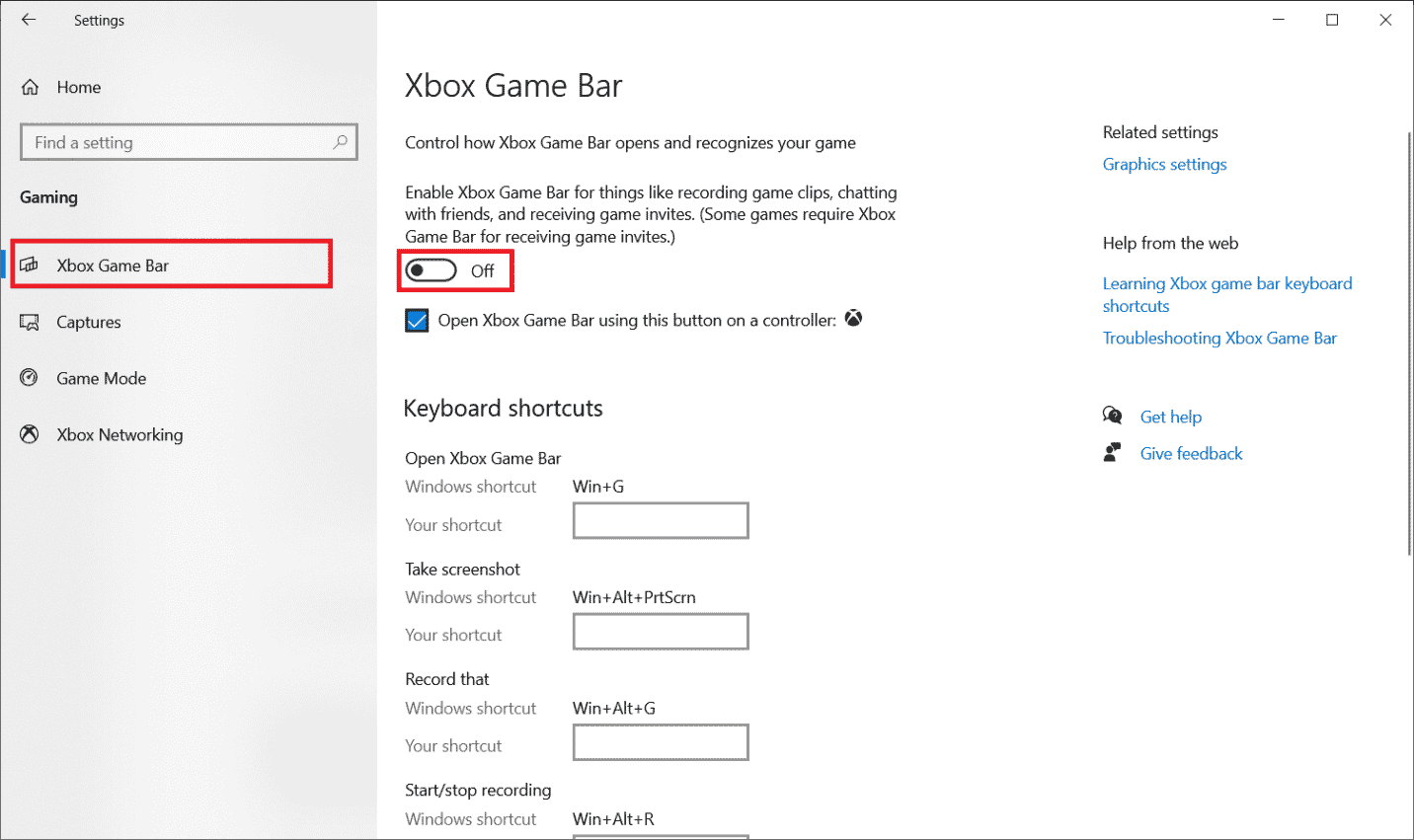Viewport: 1414px width, 840px height.
Task: Go back with the Settings back arrow
Action: click(29, 20)
